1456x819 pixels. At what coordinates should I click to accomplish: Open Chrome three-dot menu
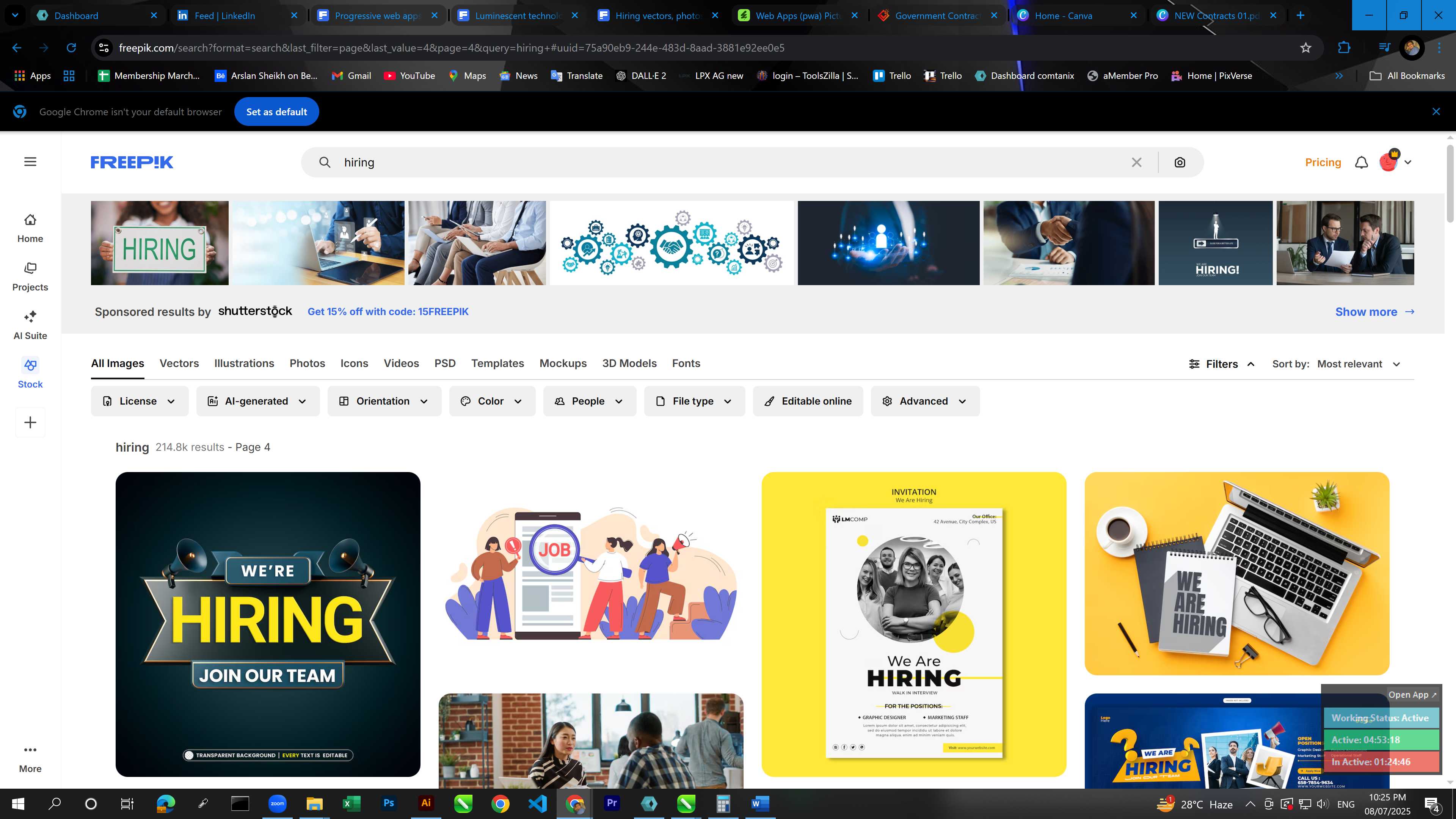point(1439,48)
